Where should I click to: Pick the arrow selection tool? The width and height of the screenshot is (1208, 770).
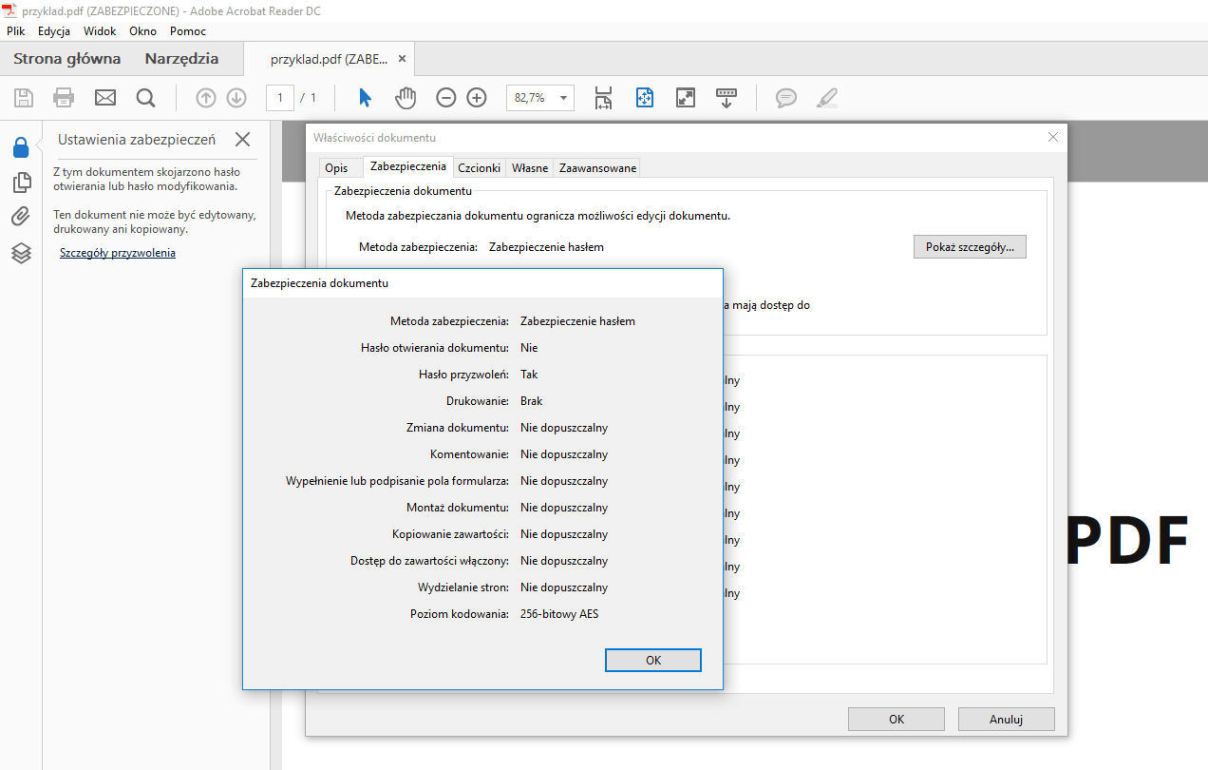pos(366,97)
